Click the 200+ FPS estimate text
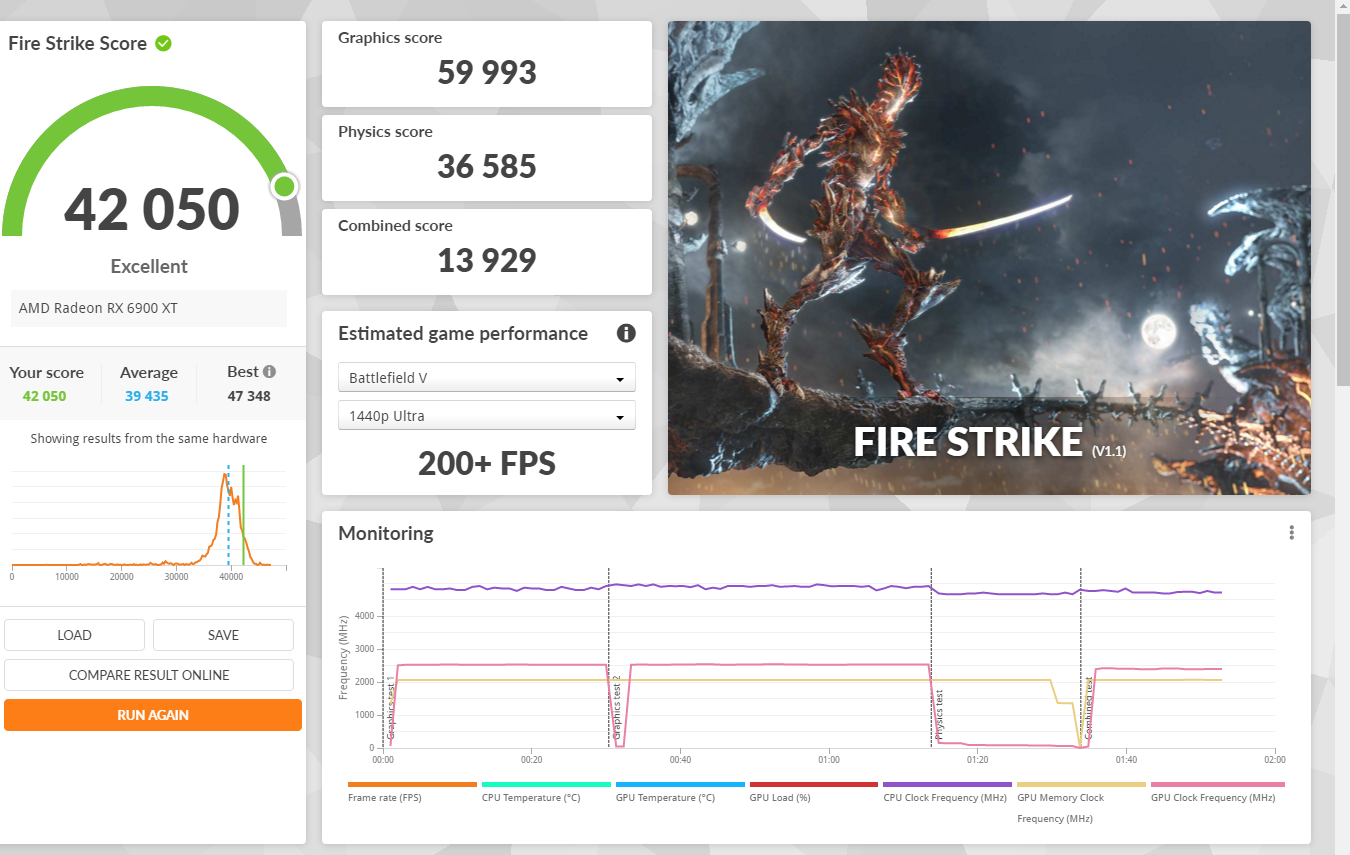 tap(487, 463)
